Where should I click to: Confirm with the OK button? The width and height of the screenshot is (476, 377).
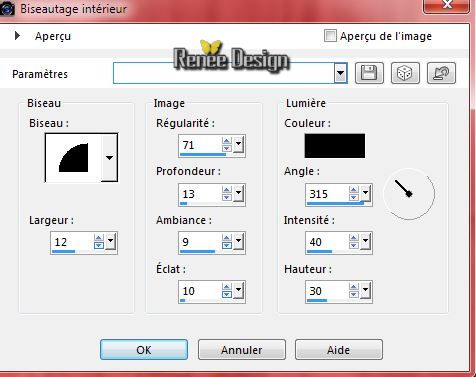pyautogui.click(x=144, y=350)
